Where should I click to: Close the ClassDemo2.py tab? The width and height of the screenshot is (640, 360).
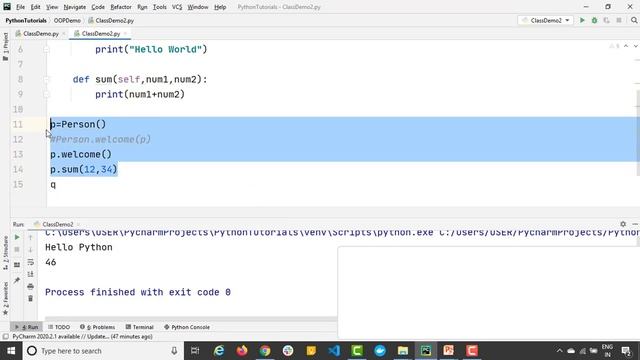click(125, 34)
